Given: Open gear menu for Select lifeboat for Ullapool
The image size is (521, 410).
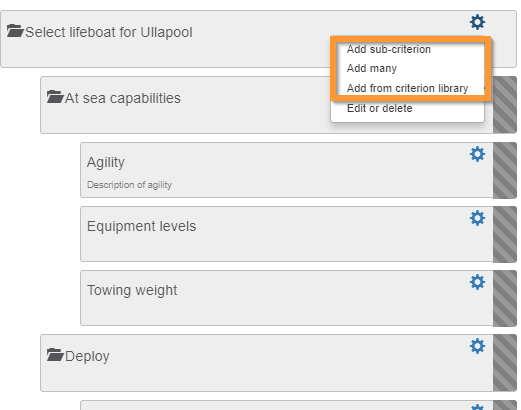Looking at the screenshot, I should [x=477, y=22].
